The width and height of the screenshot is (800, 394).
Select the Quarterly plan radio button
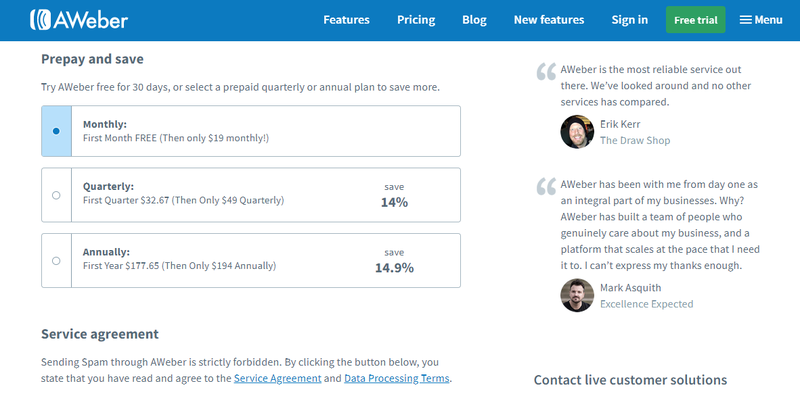click(56, 195)
